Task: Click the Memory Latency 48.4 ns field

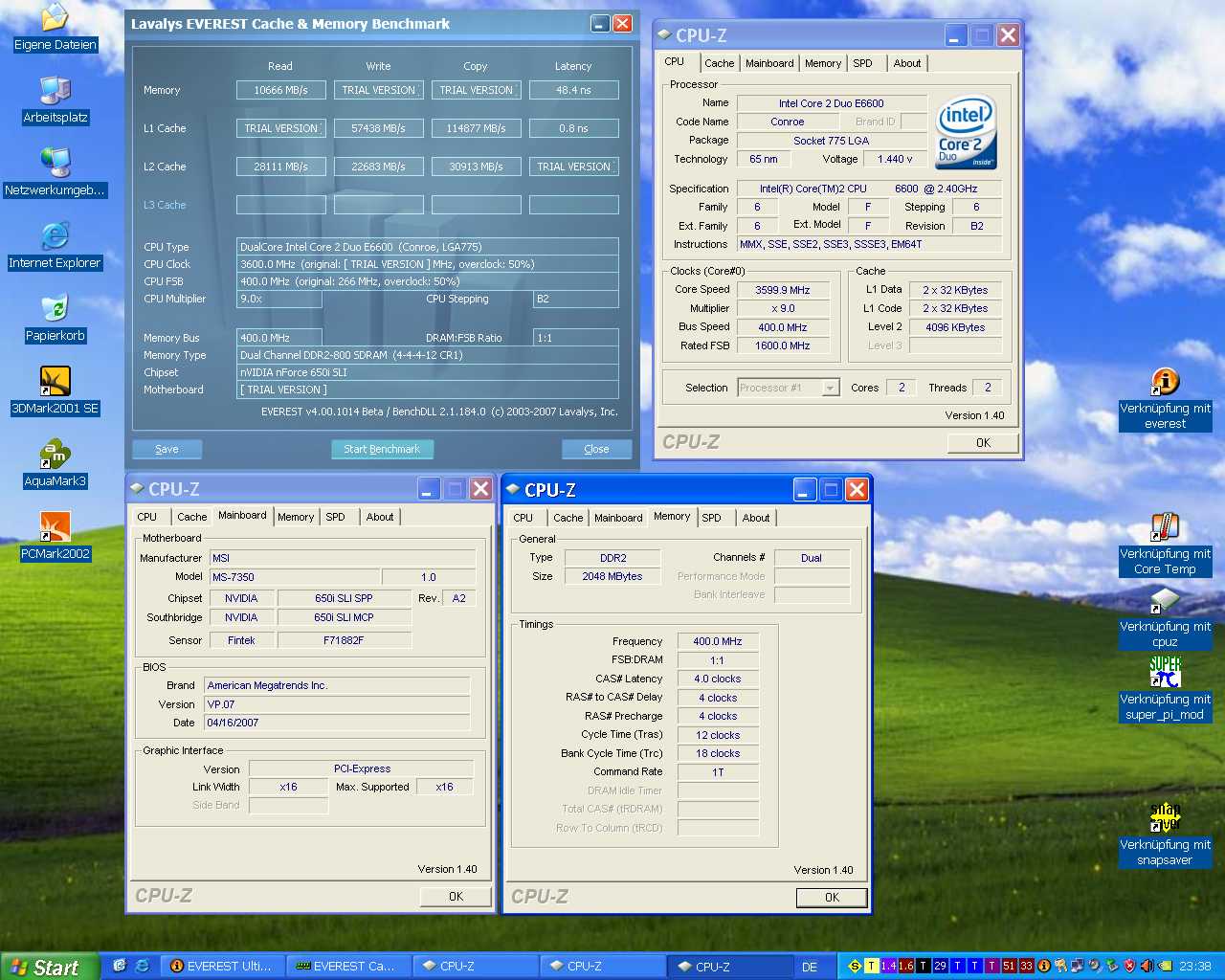Action: (573, 90)
